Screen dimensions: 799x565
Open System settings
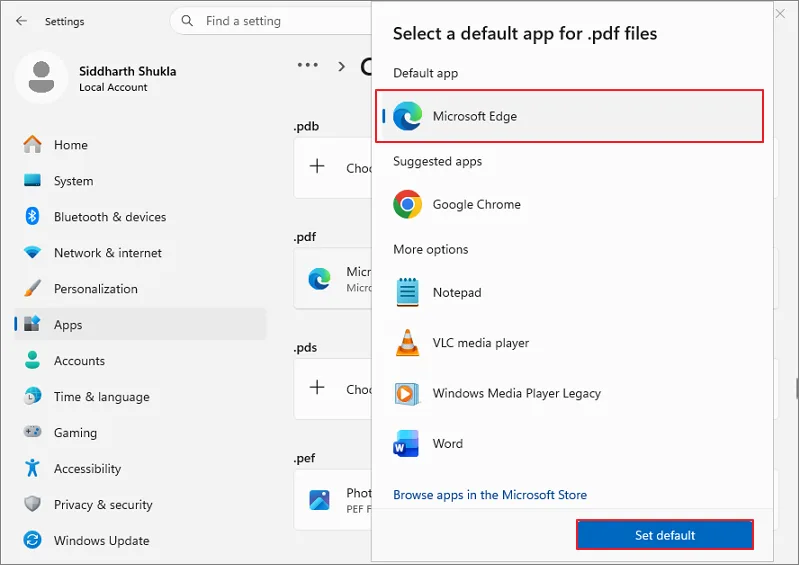[140, 181]
